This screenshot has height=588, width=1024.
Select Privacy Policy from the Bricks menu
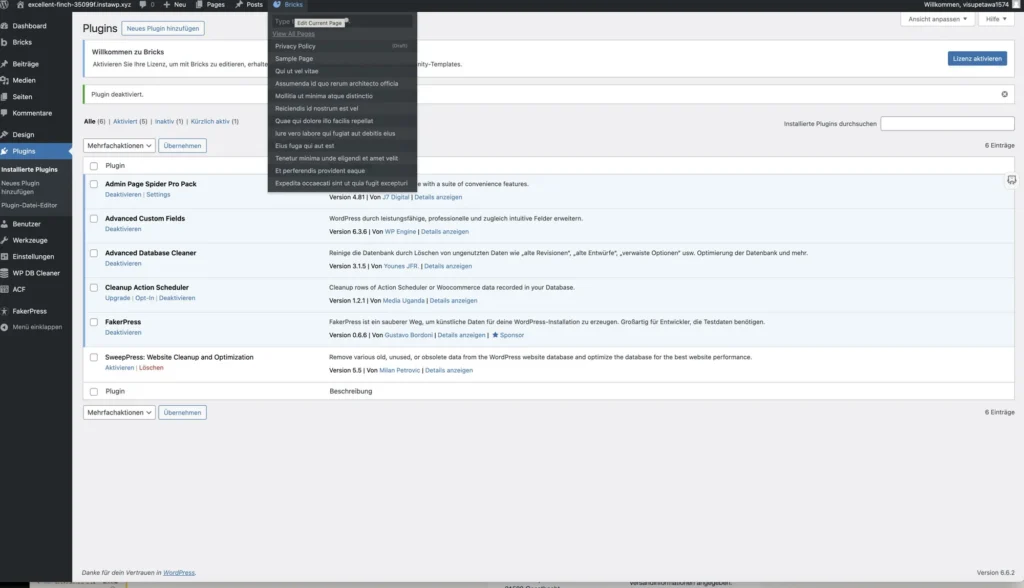click(x=296, y=45)
